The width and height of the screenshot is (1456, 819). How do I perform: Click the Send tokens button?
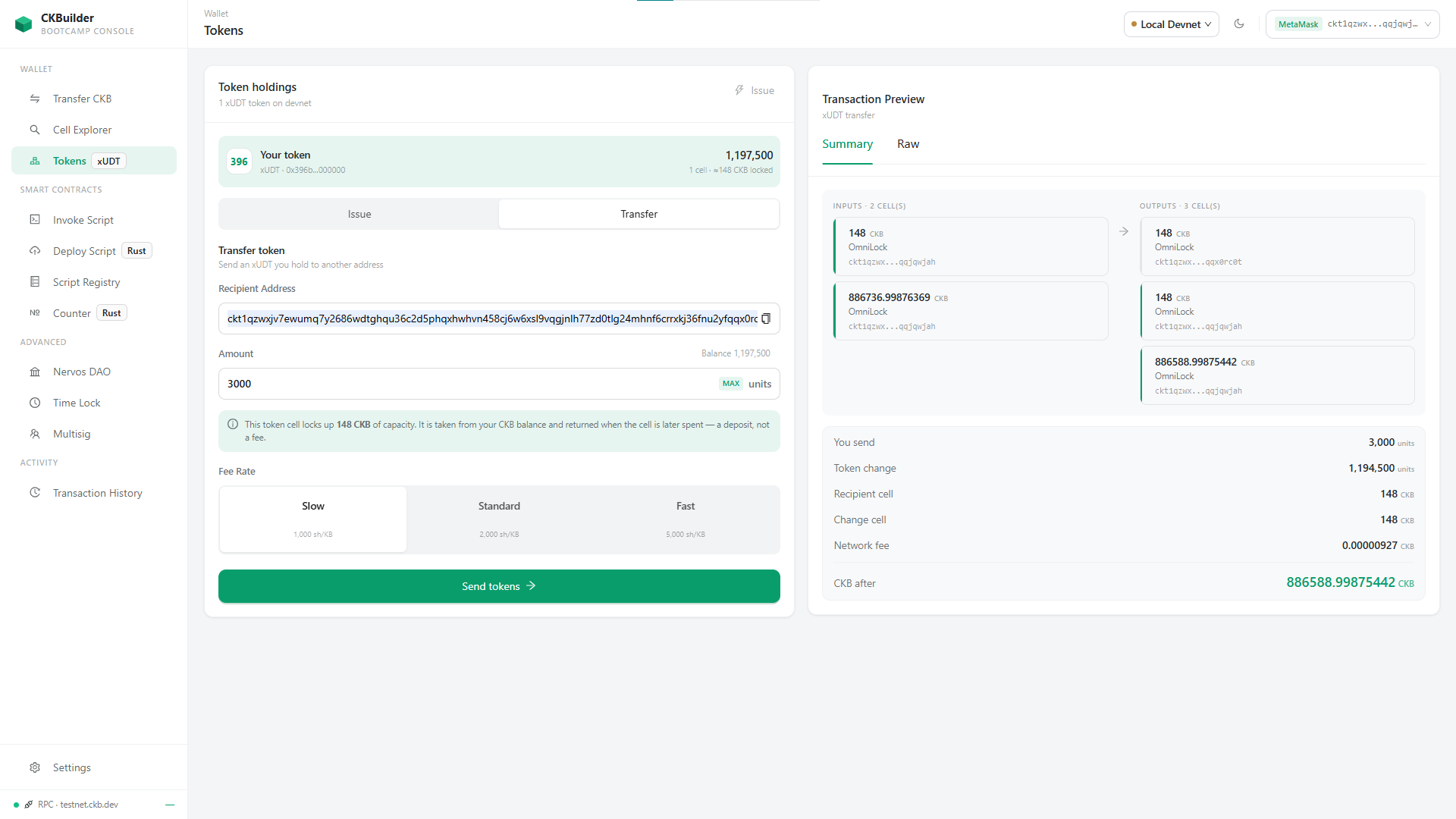[x=499, y=586]
